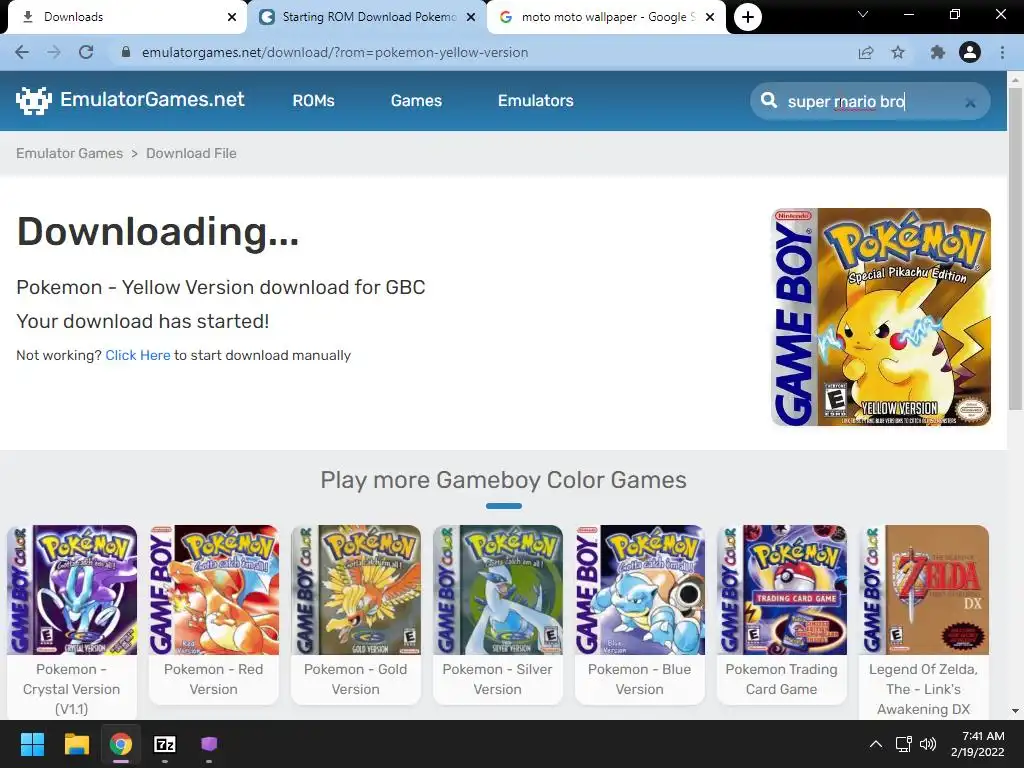
Task: Open the Pokemon Silver Version cover
Action: point(498,590)
